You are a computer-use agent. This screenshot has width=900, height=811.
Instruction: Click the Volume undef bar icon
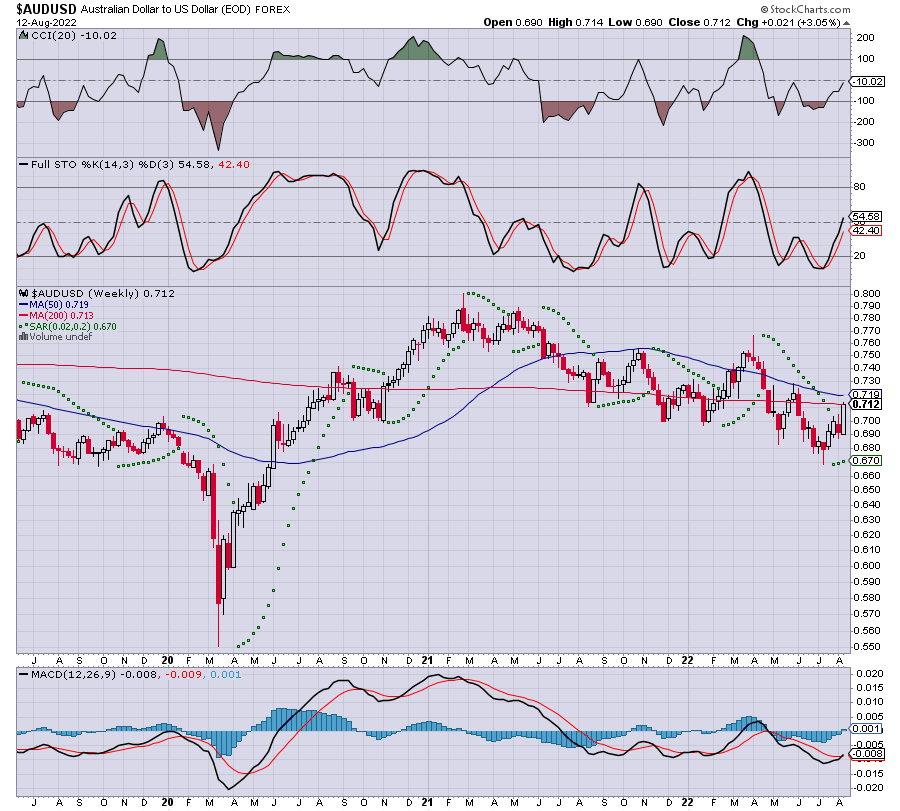tap(24, 336)
